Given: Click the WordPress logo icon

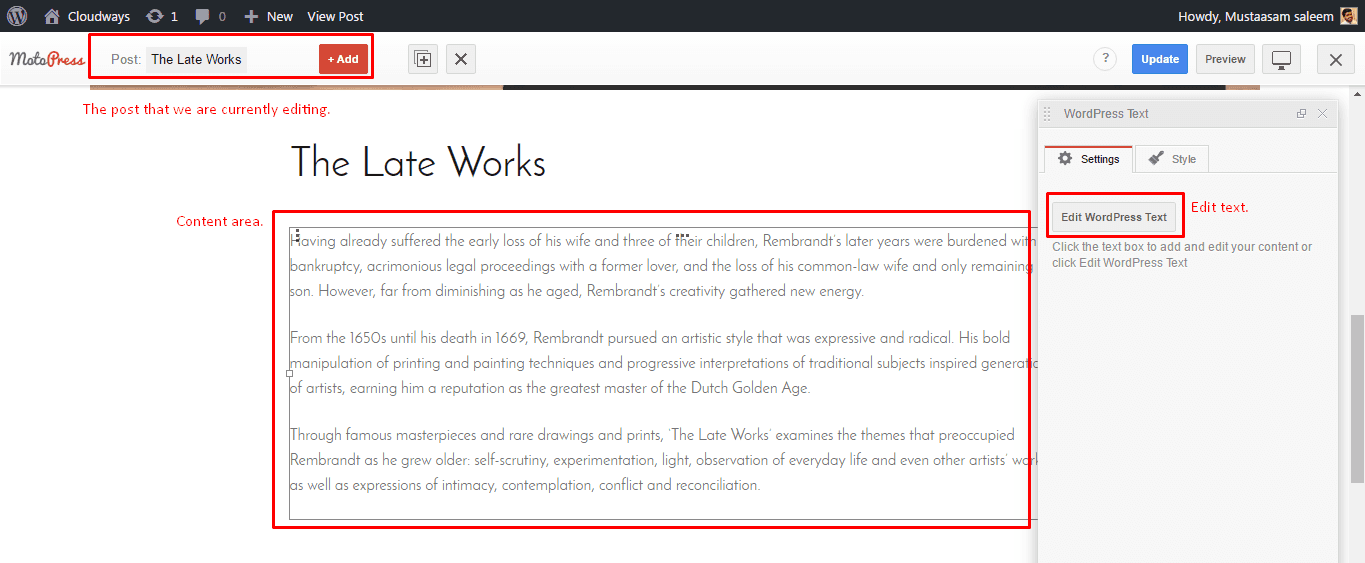Looking at the screenshot, I should pos(17,16).
